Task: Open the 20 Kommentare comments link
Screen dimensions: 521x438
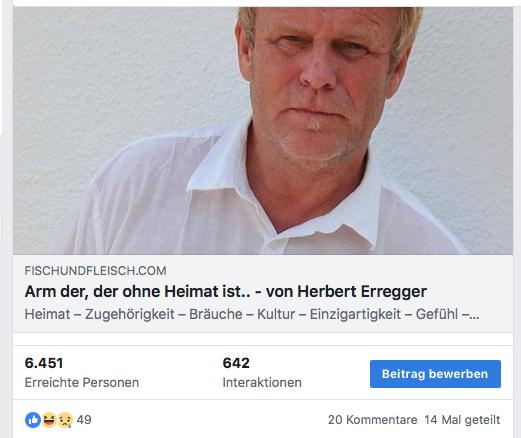Action: pyautogui.click(x=372, y=420)
